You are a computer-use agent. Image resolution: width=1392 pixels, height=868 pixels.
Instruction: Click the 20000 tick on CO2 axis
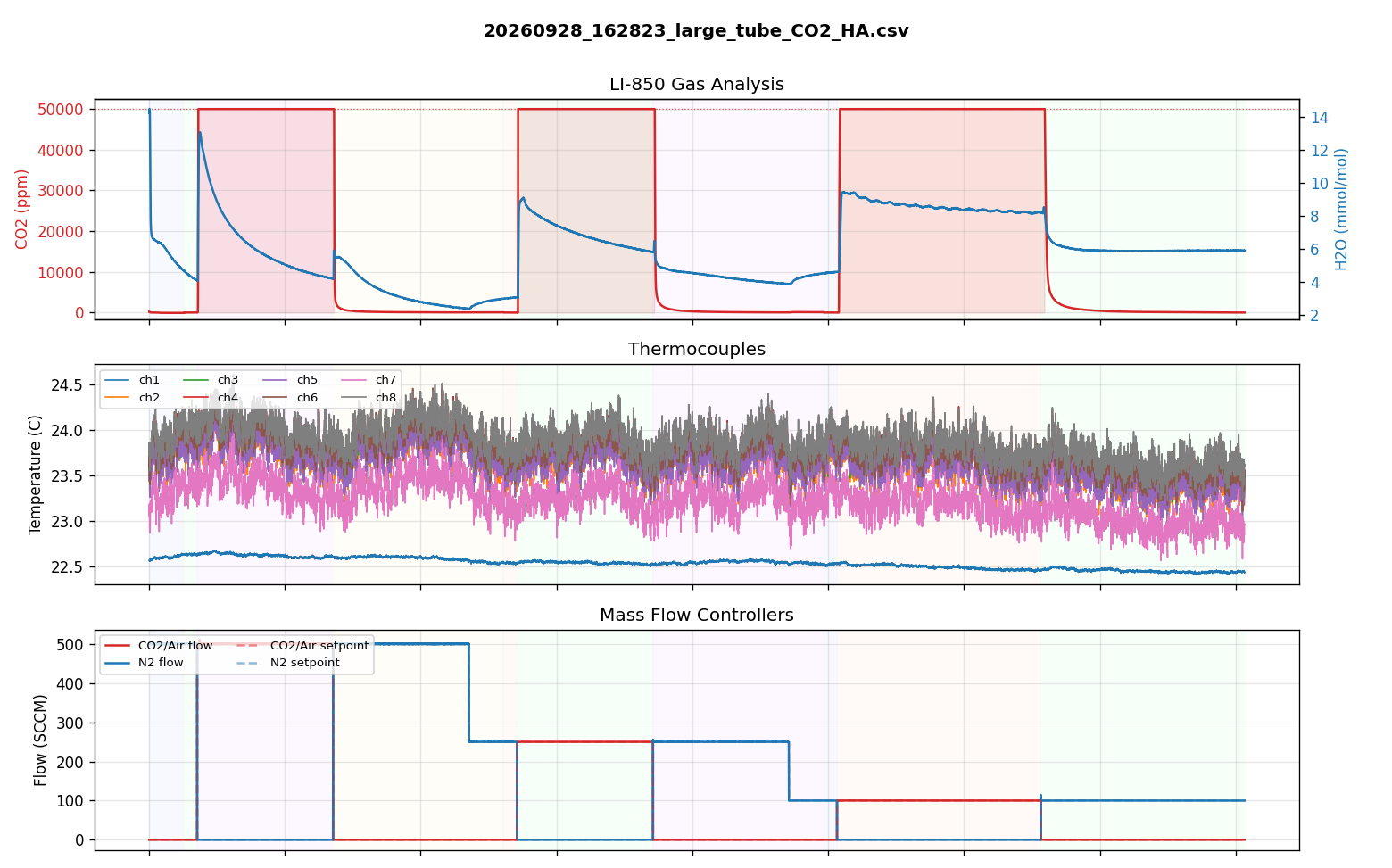click(x=62, y=232)
